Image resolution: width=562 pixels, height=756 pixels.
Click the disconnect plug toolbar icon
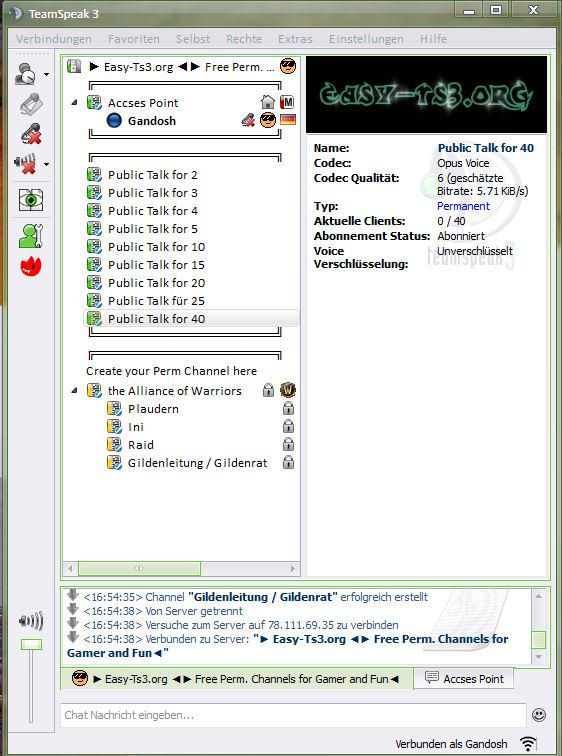pyautogui.click(x=31, y=103)
